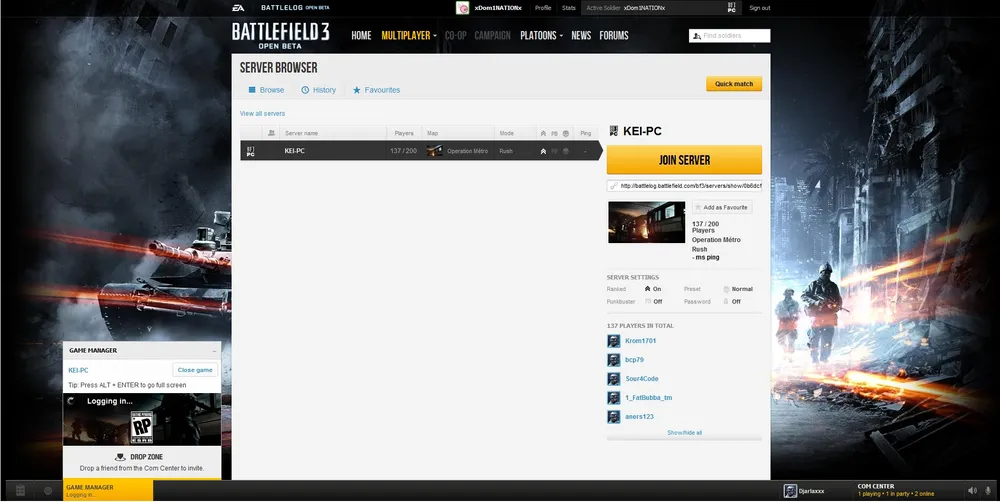Click xDom1NATIONx avatar picture in top bar
Image resolution: width=1000 pixels, height=502 pixels.
click(x=462, y=8)
